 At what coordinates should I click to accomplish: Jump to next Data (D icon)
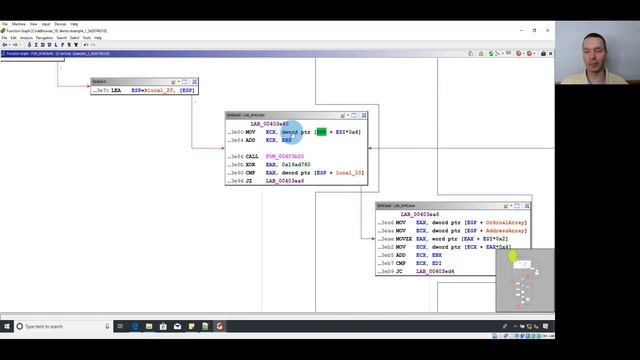pyautogui.click(x=42, y=45)
